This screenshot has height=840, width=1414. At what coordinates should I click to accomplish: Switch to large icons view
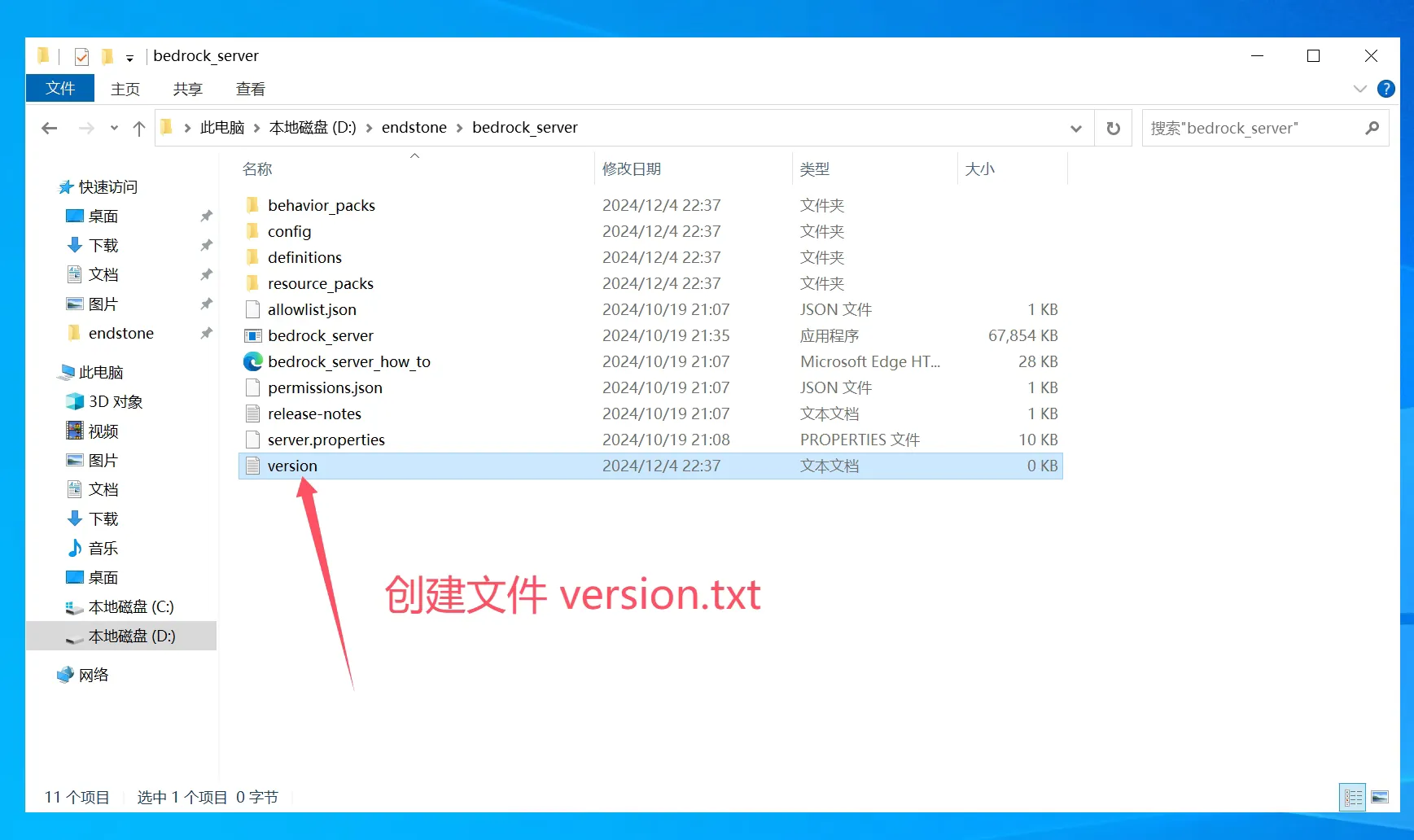pyautogui.click(x=1380, y=797)
